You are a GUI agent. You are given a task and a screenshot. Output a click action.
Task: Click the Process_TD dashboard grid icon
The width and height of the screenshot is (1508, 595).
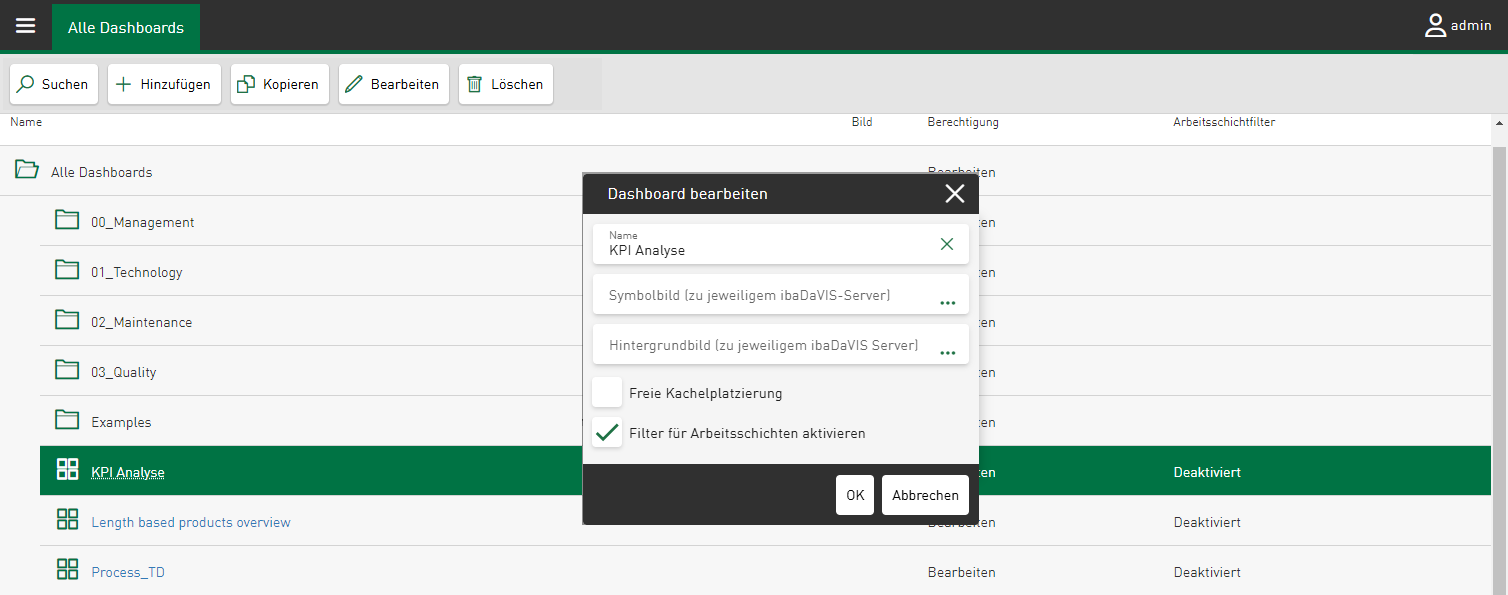68,570
